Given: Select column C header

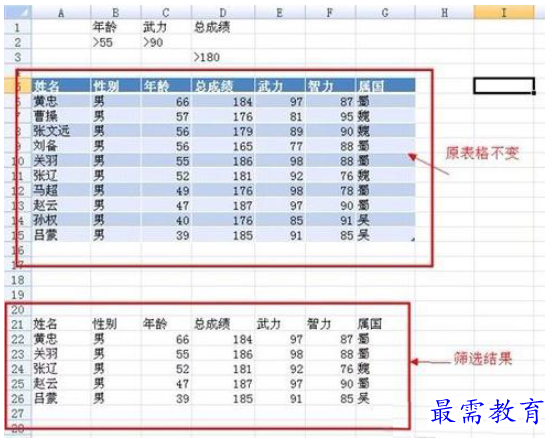Looking at the screenshot, I should 166,13.
